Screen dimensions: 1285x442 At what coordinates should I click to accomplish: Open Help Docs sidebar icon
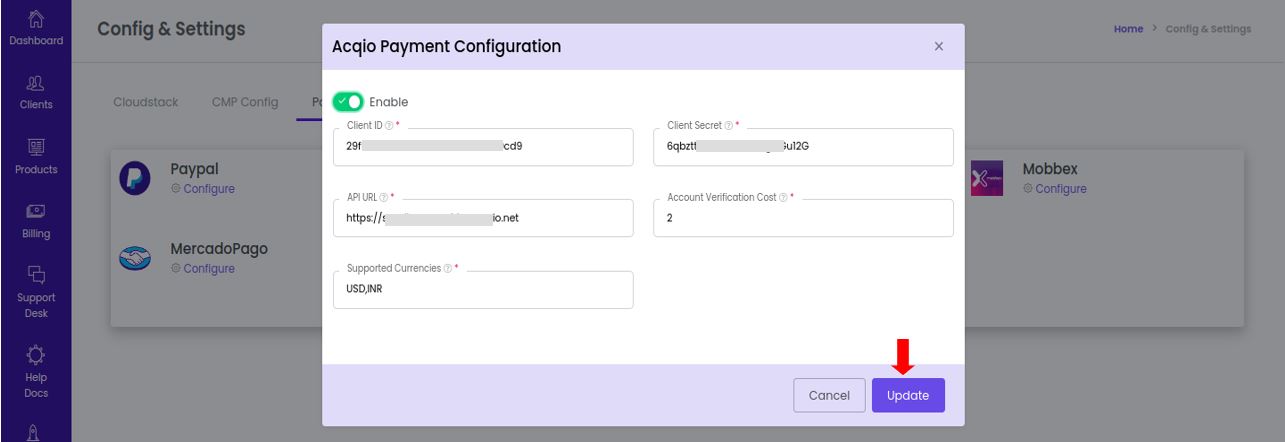click(36, 371)
